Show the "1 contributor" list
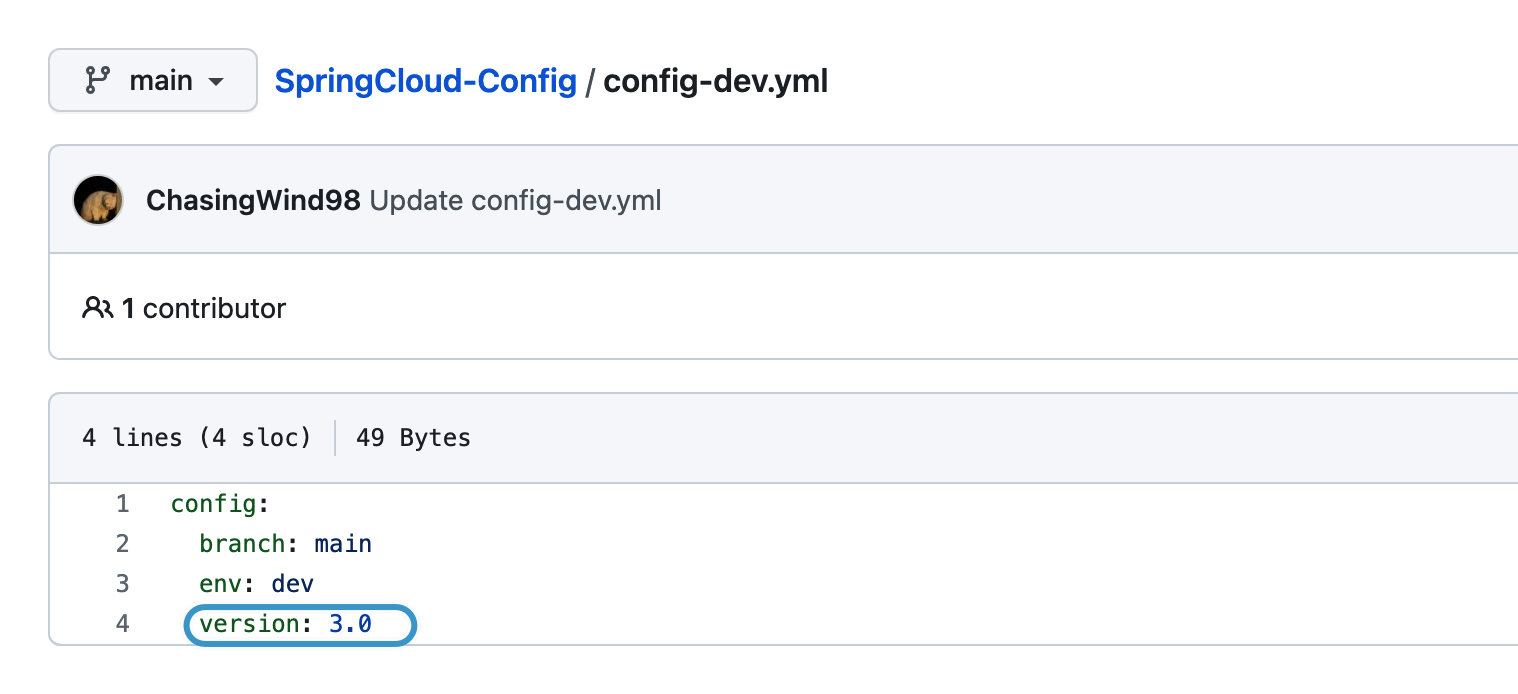Image resolution: width=1518 pixels, height=694 pixels. pyautogui.click(x=204, y=308)
